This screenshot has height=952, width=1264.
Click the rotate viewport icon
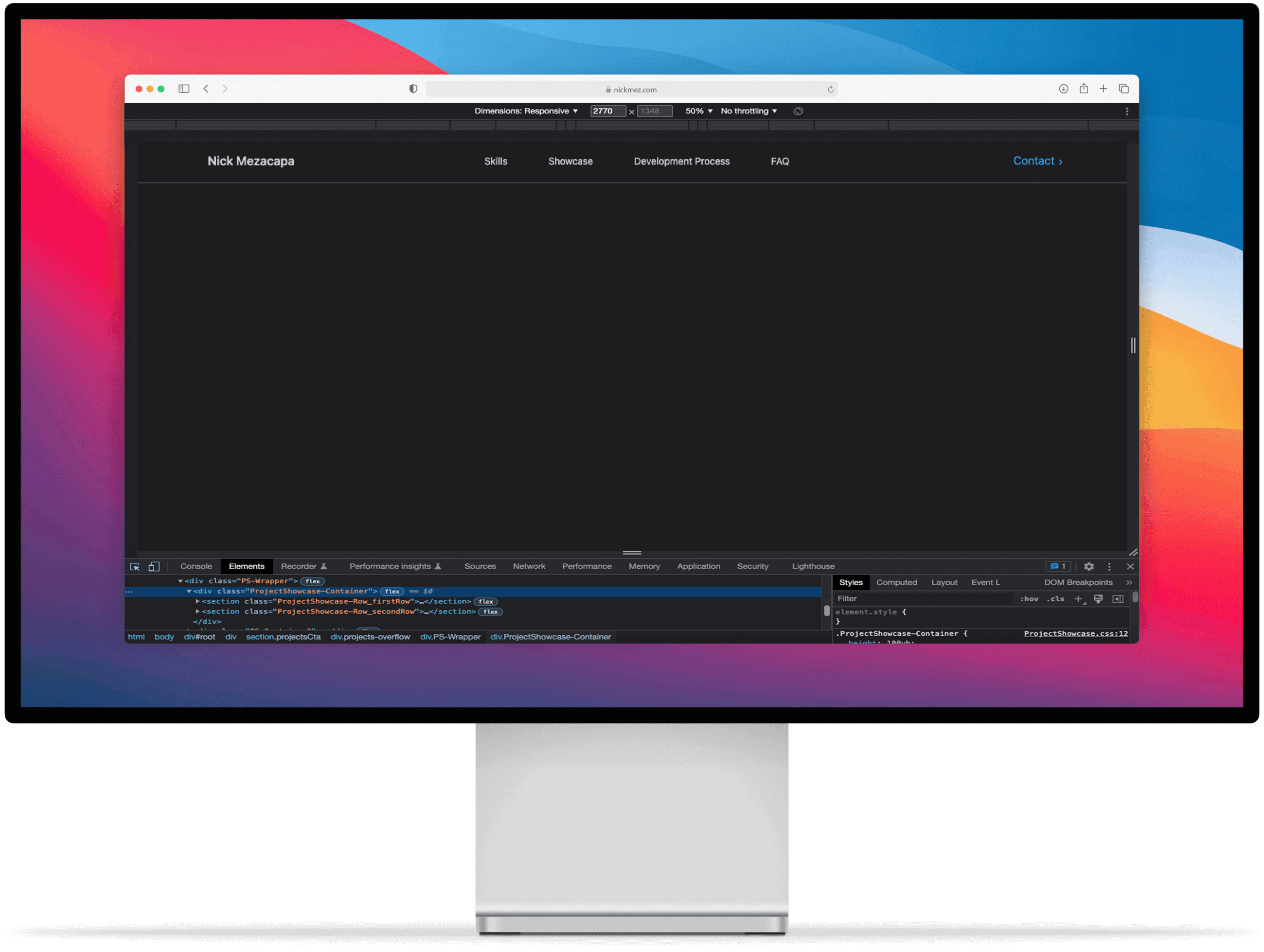798,111
